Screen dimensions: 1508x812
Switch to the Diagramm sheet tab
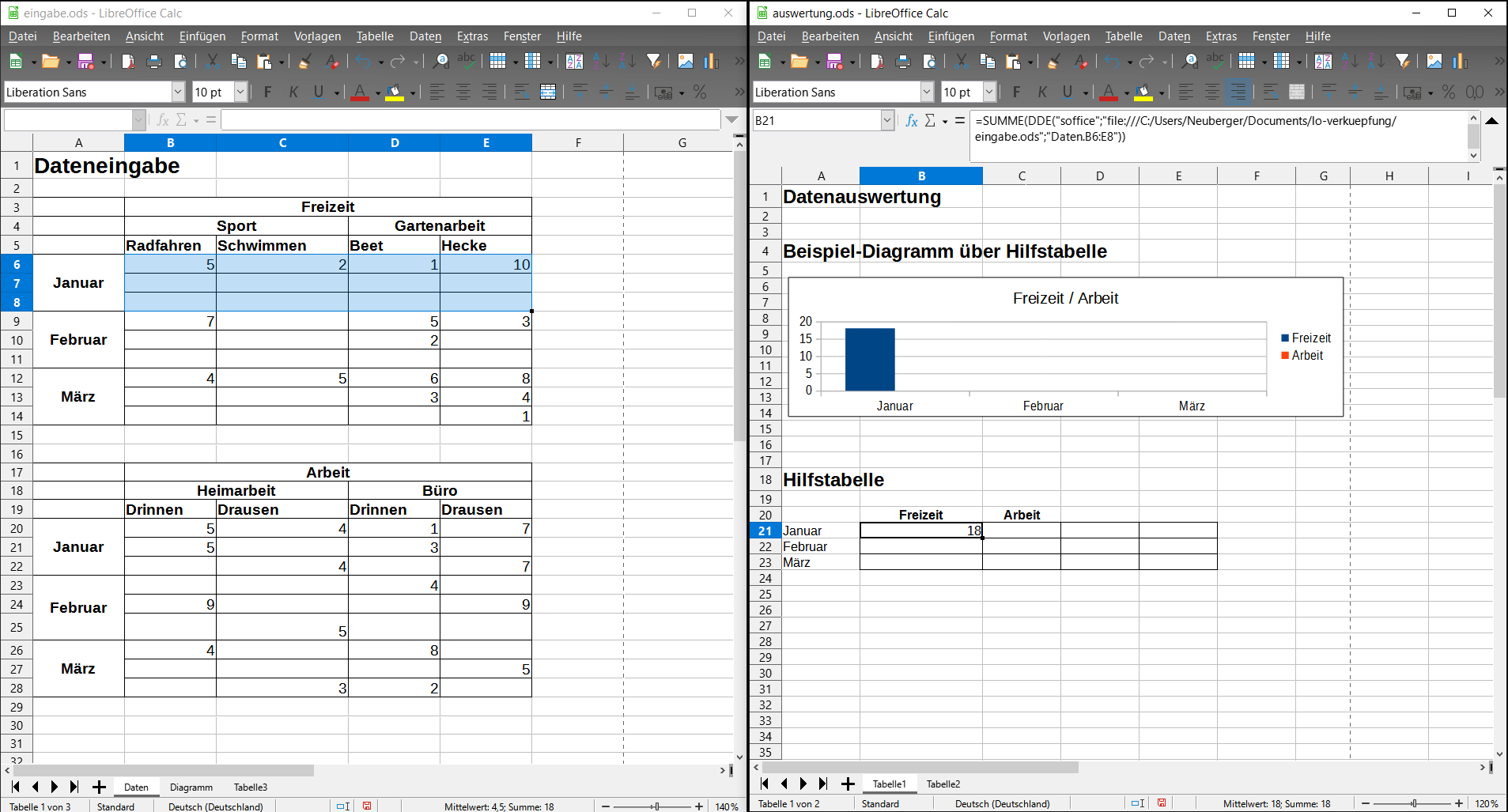coord(191,787)
